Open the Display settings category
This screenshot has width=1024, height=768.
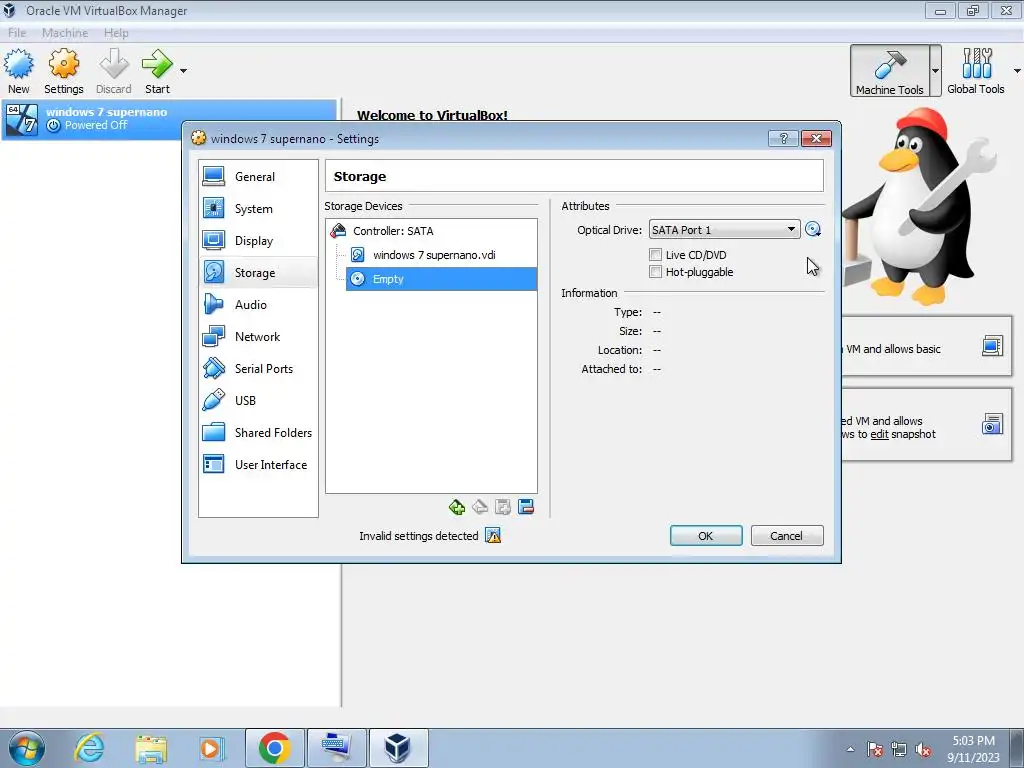click(x=258, y=240)
